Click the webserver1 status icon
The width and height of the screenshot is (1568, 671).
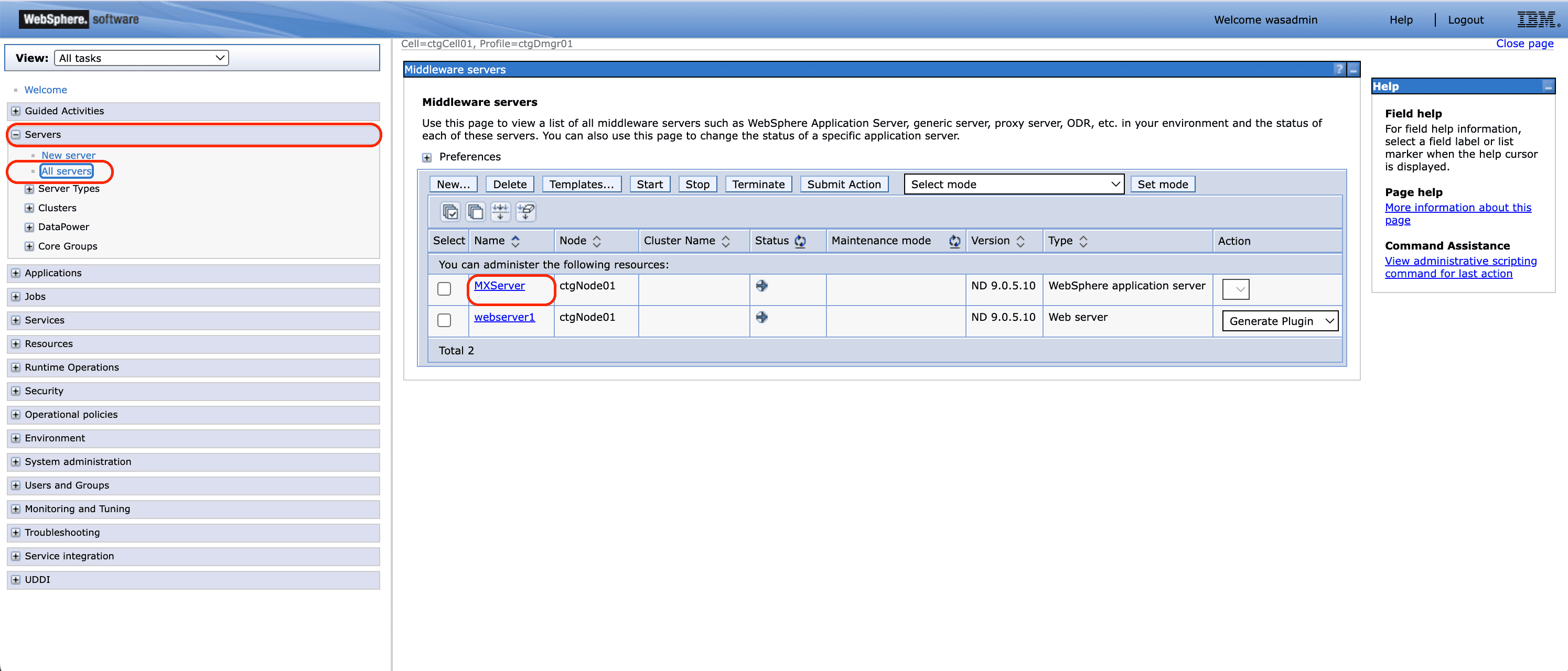tap(761, 317)
